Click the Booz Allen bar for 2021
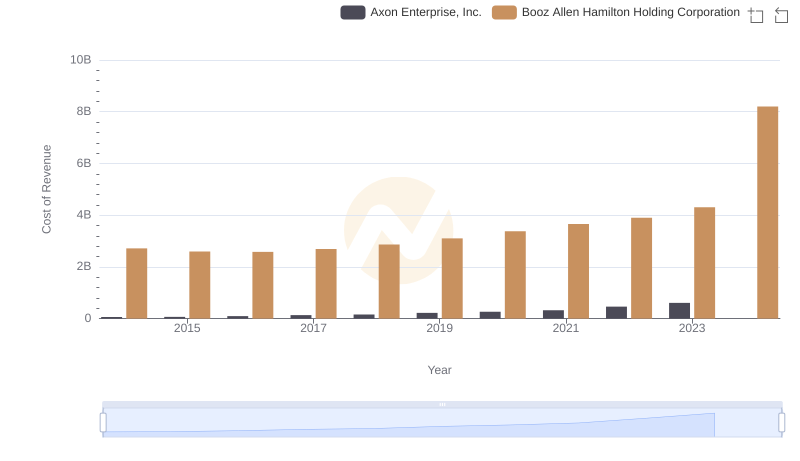 click(x=578, y=271)
